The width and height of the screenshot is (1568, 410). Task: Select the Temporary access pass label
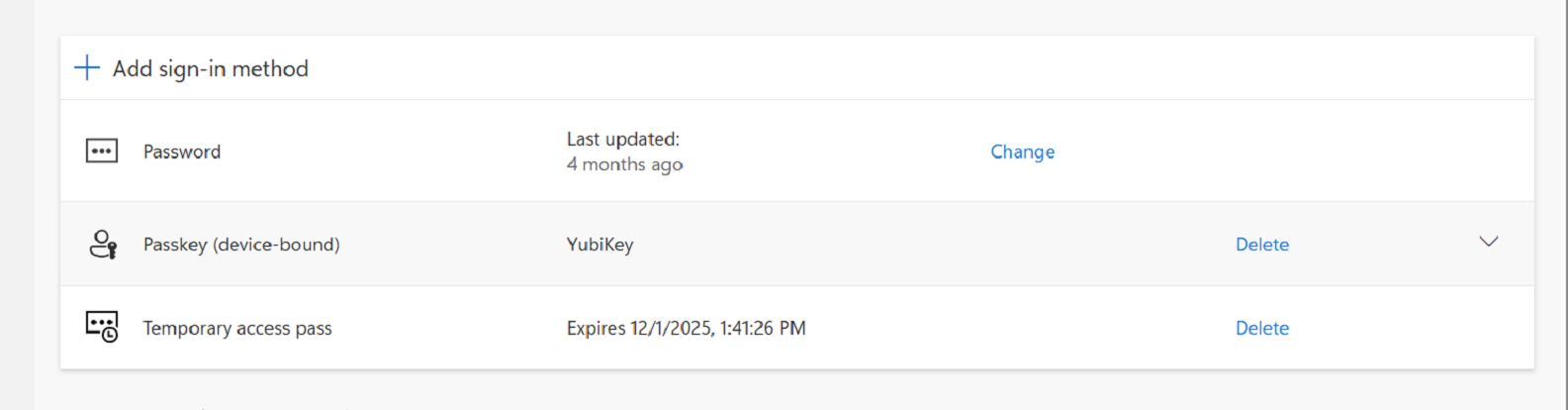click(237, 328)
